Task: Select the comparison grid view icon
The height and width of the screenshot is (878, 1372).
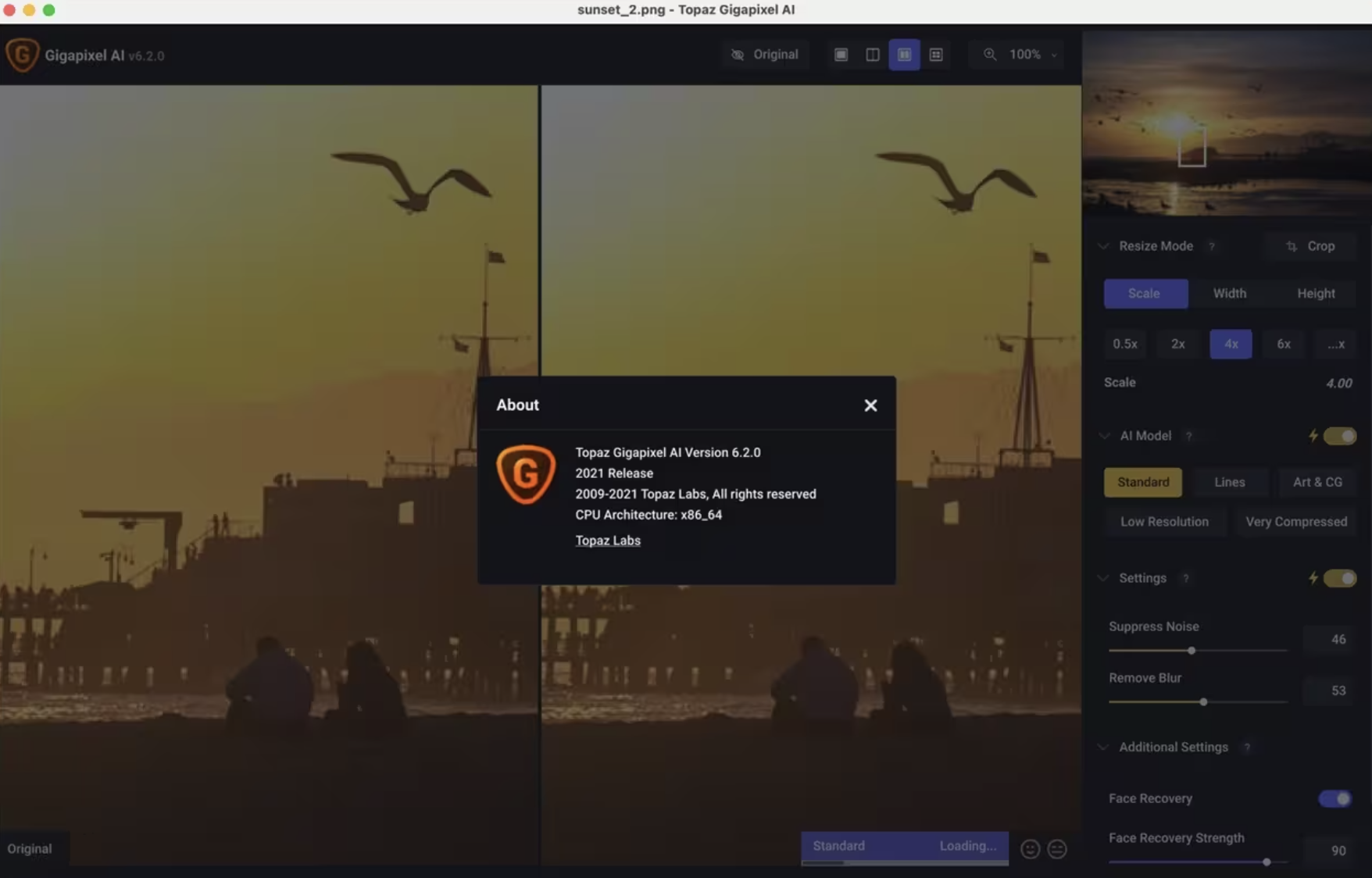Action: click(935, 55)
